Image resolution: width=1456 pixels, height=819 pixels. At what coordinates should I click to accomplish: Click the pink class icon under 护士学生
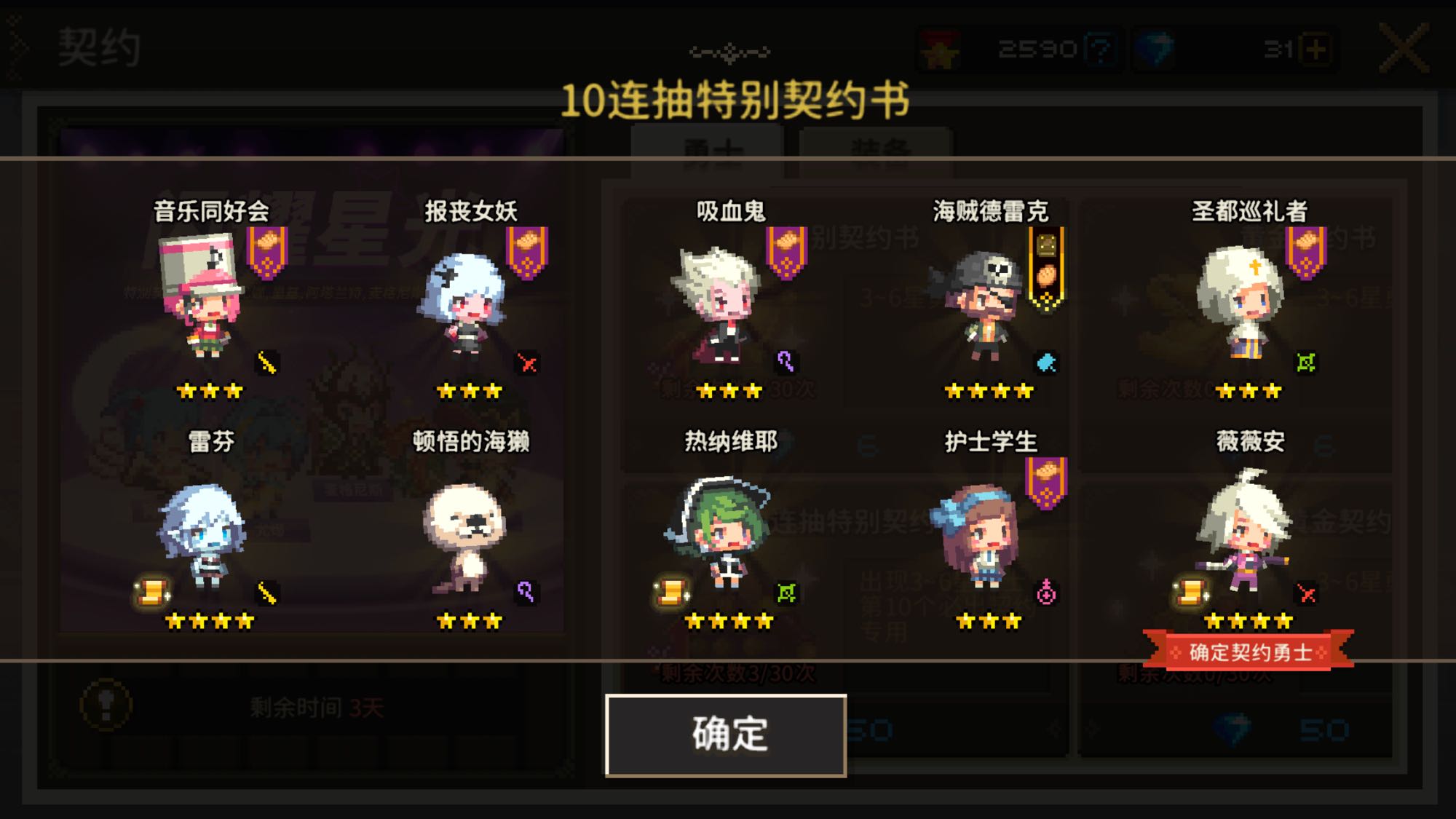[x=1046, y=593]
